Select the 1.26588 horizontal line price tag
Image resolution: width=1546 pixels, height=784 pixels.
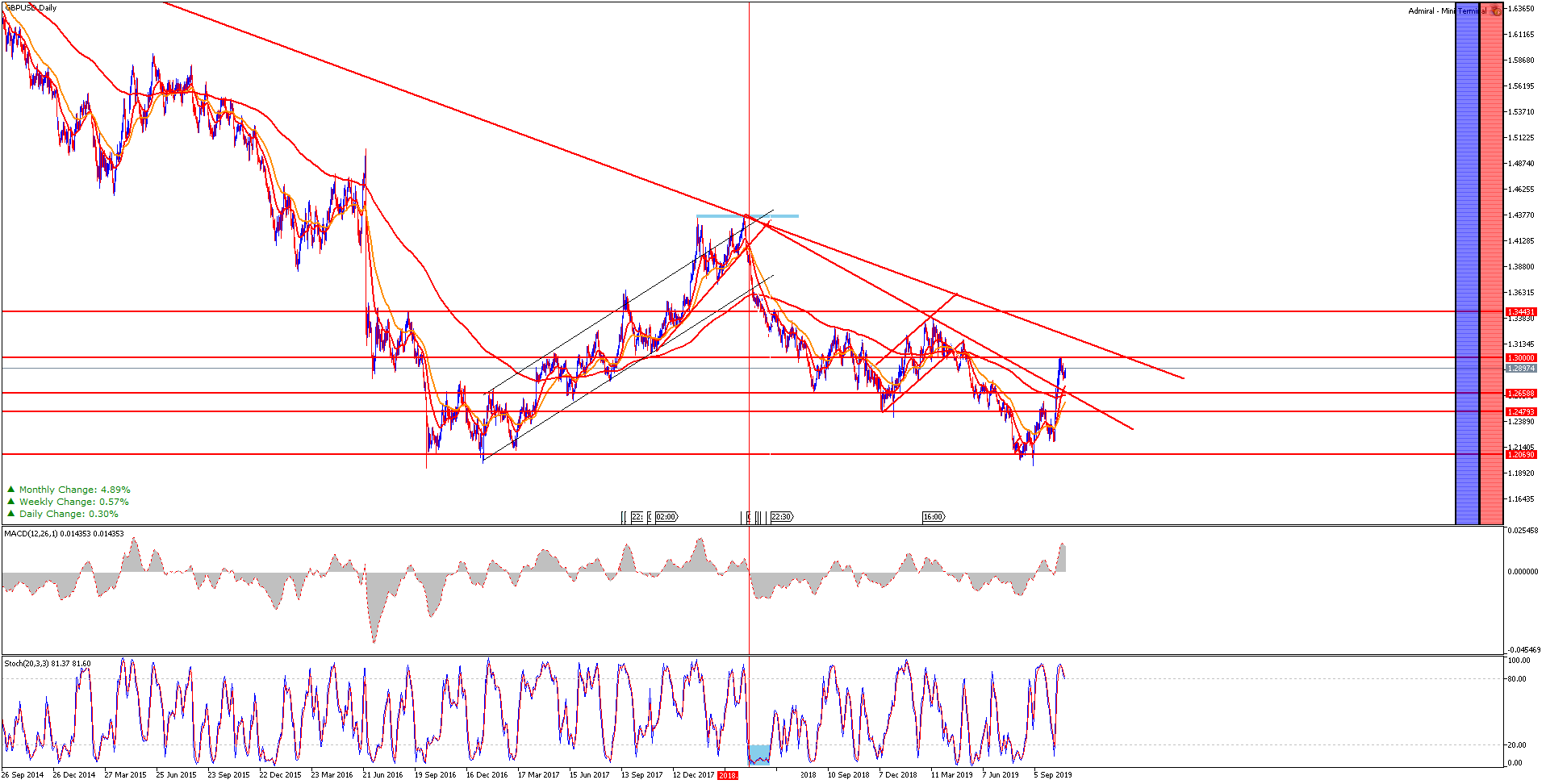pyautogui.click(x=1521, y=394)
